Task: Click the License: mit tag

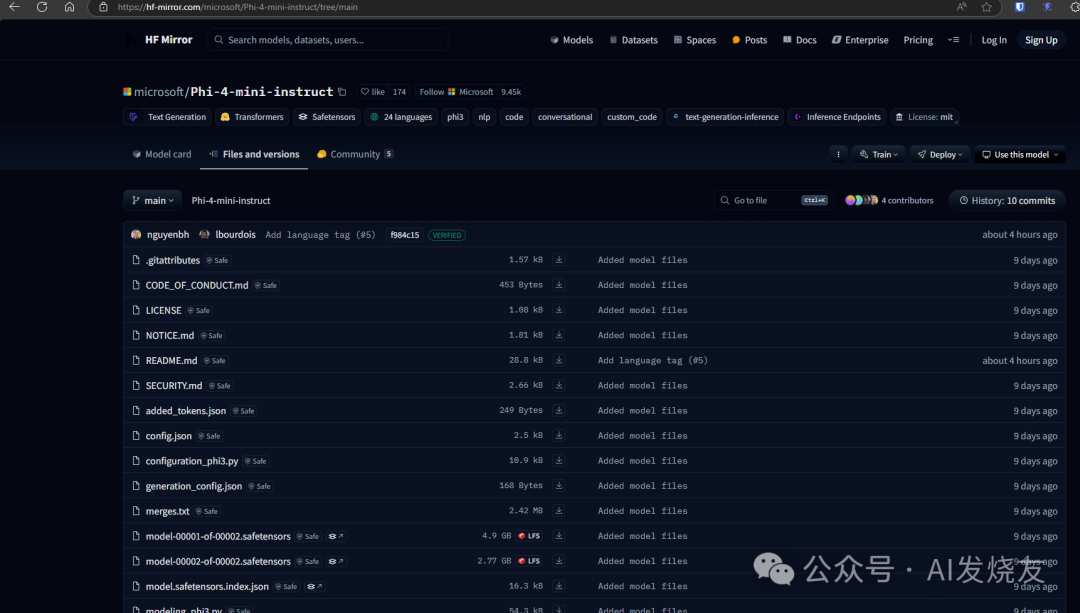Action: point(924,117)
